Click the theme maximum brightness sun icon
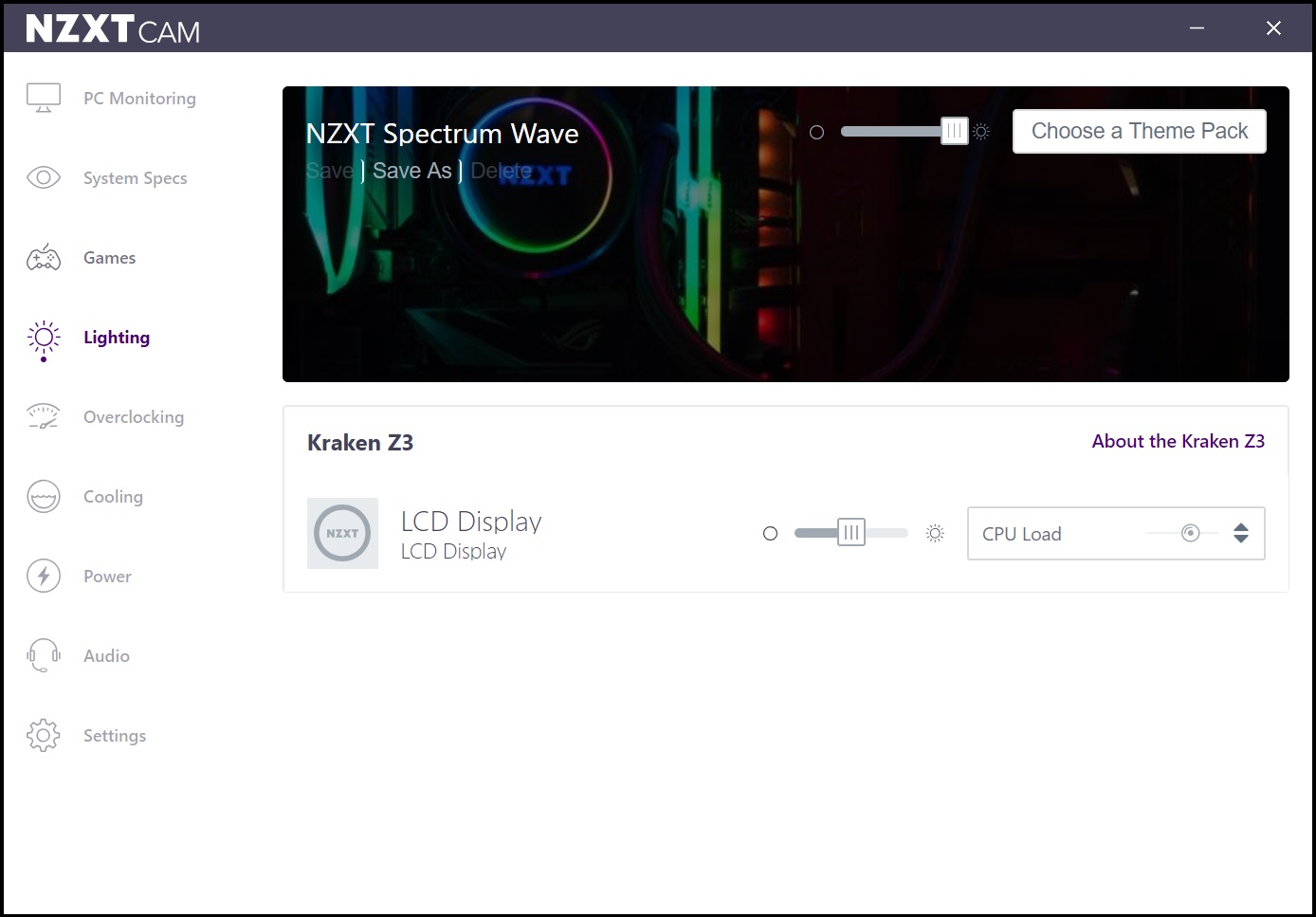Screen dimensions: 1316x917 point(981,132)
